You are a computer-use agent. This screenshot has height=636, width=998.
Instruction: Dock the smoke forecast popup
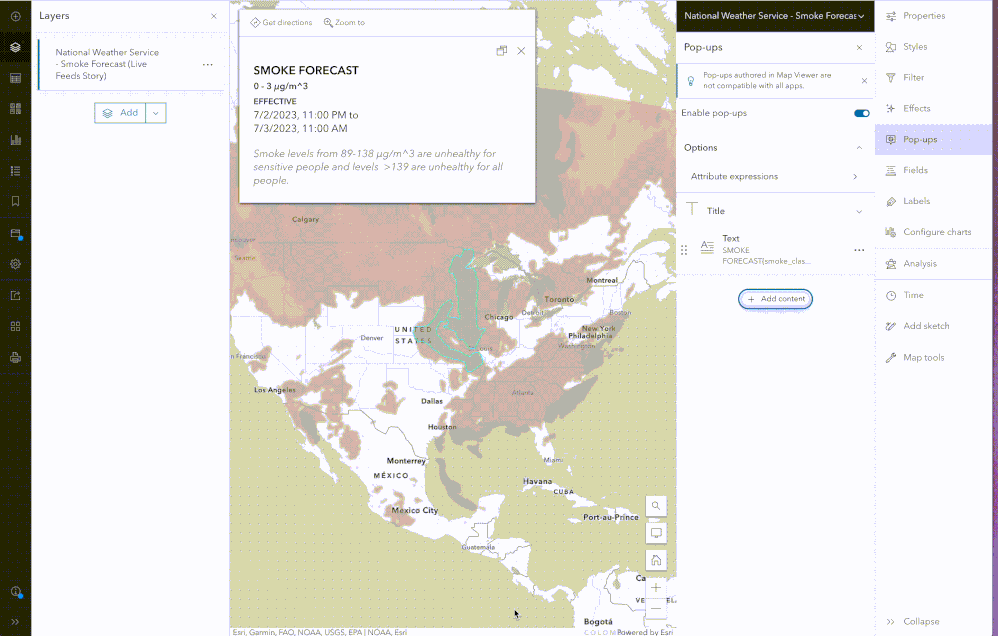(x=502, y=51)
